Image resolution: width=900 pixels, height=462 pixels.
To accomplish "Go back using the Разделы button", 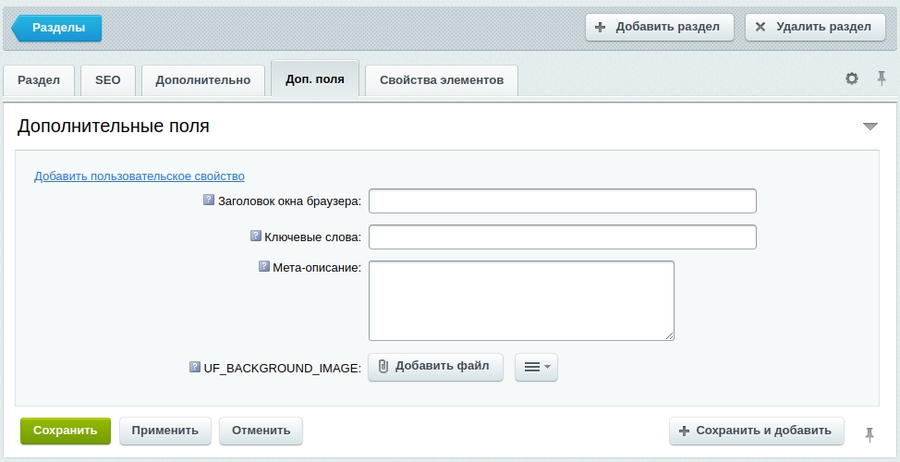I will coord(58,28).
